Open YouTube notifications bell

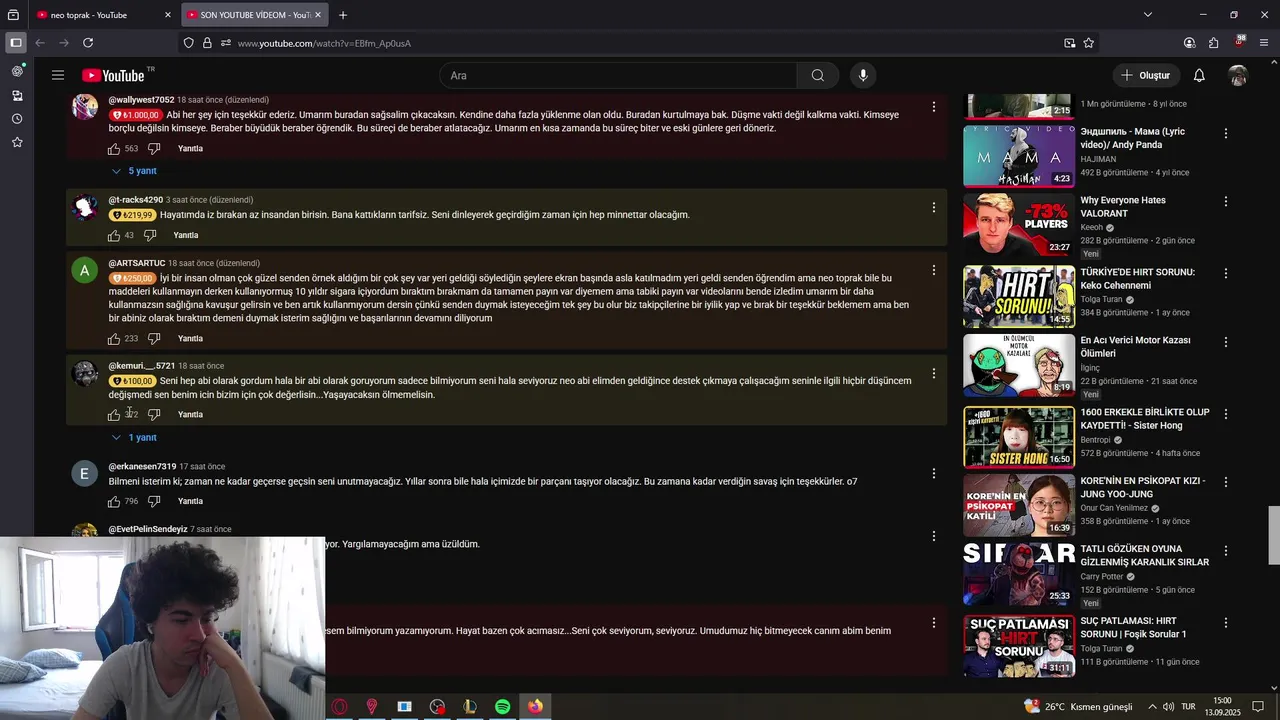(x=1199, y=75)
